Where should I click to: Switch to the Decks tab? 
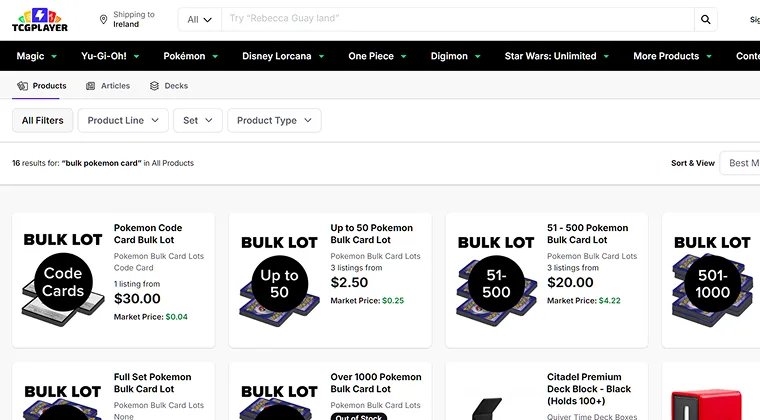169,86
